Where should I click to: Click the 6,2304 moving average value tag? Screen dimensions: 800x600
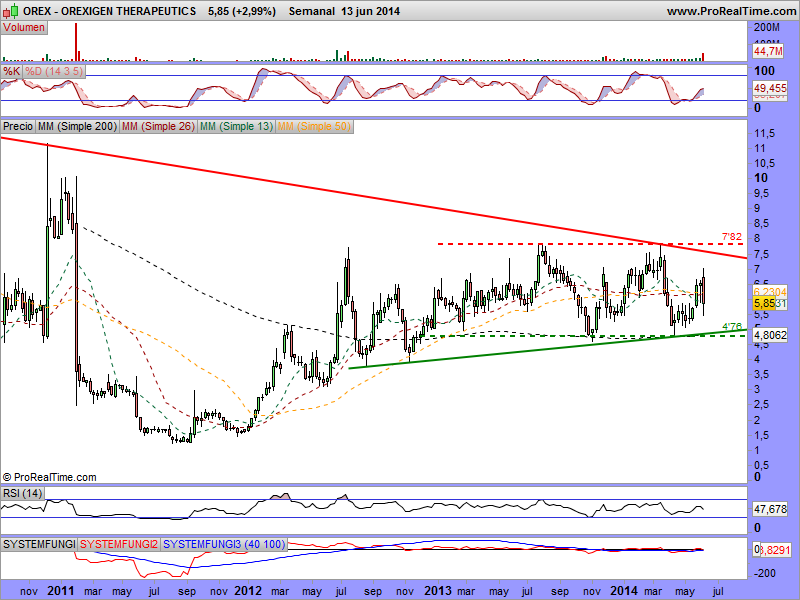770,291
